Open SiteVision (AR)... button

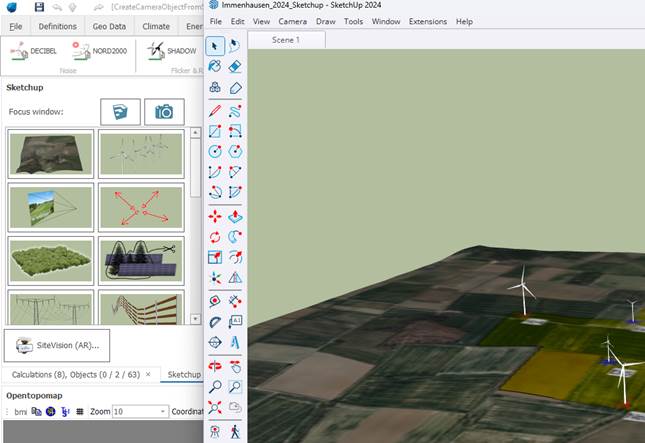tap(57, 346)
